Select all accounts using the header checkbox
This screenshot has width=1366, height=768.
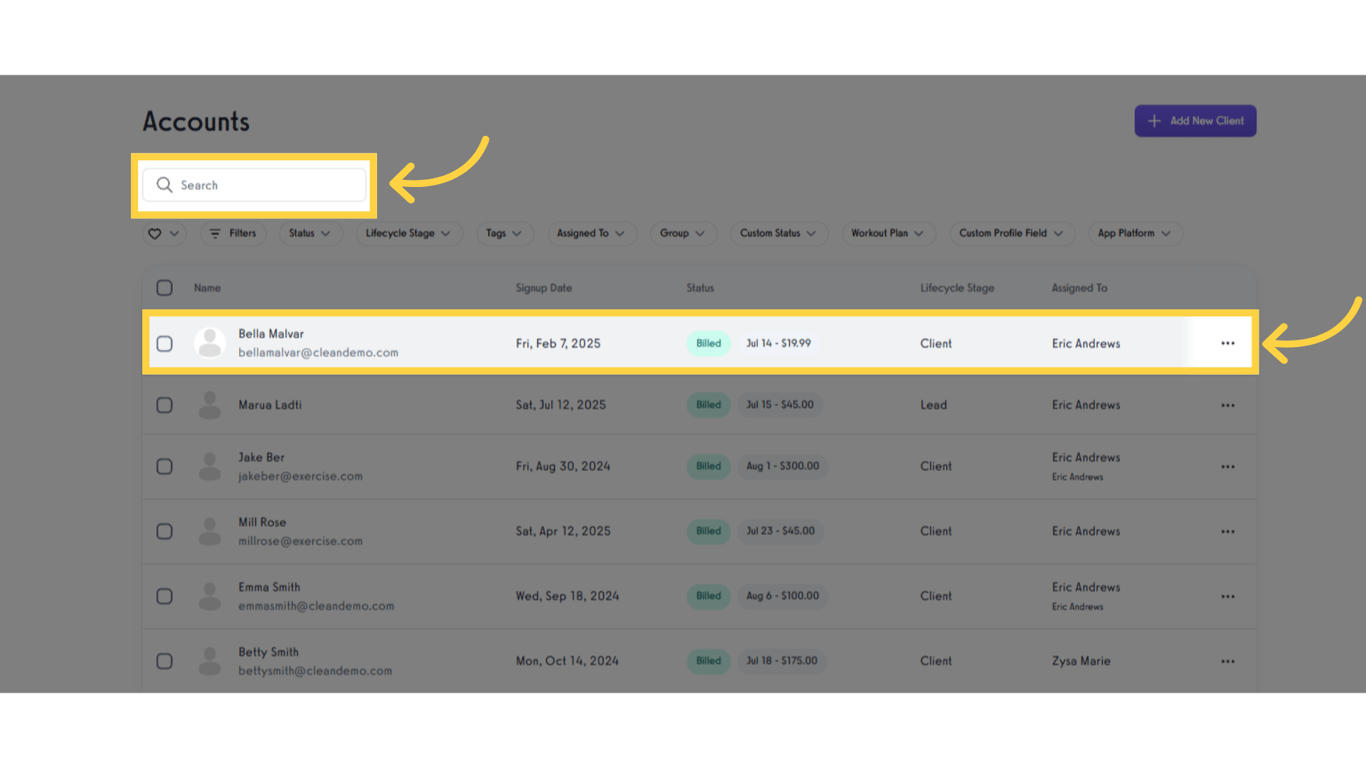[x=164, y=287]
